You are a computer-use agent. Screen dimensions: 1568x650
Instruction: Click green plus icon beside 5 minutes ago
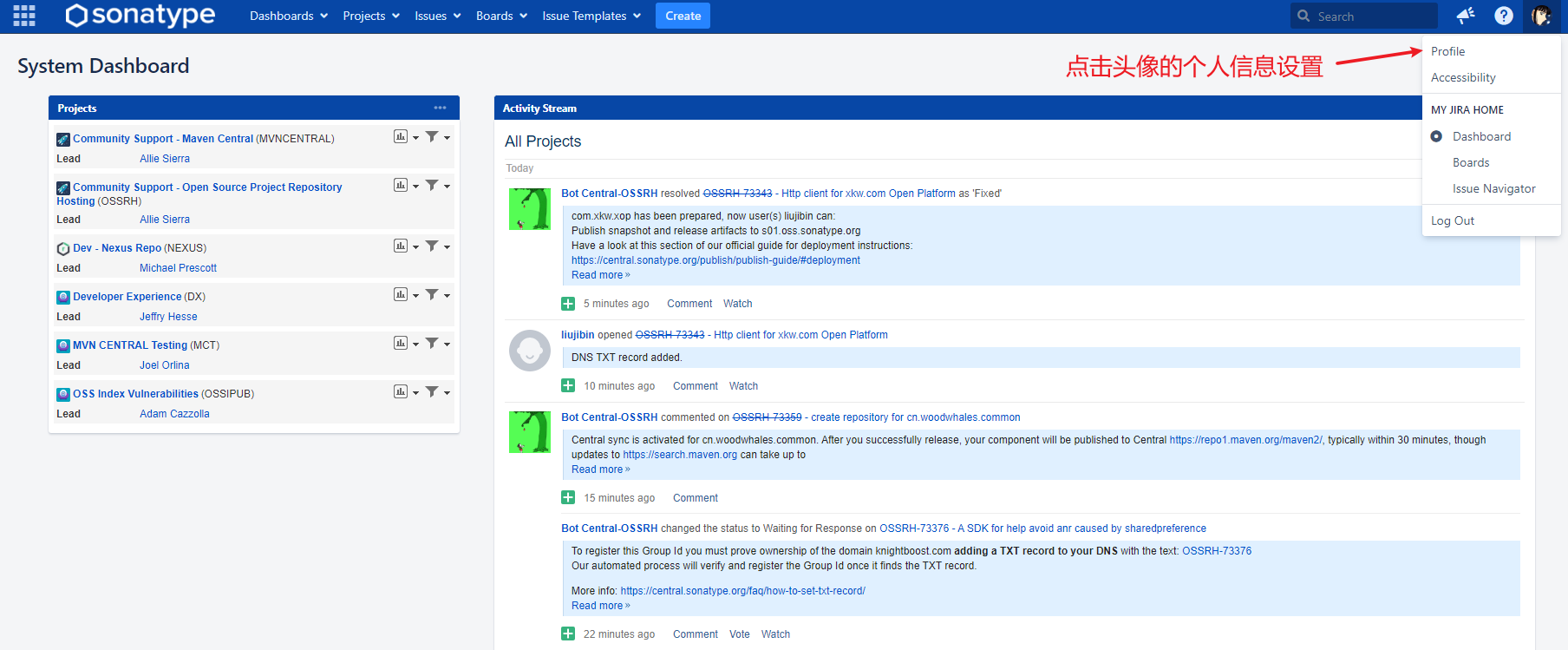pyautogui.click(x=568, y=304)
